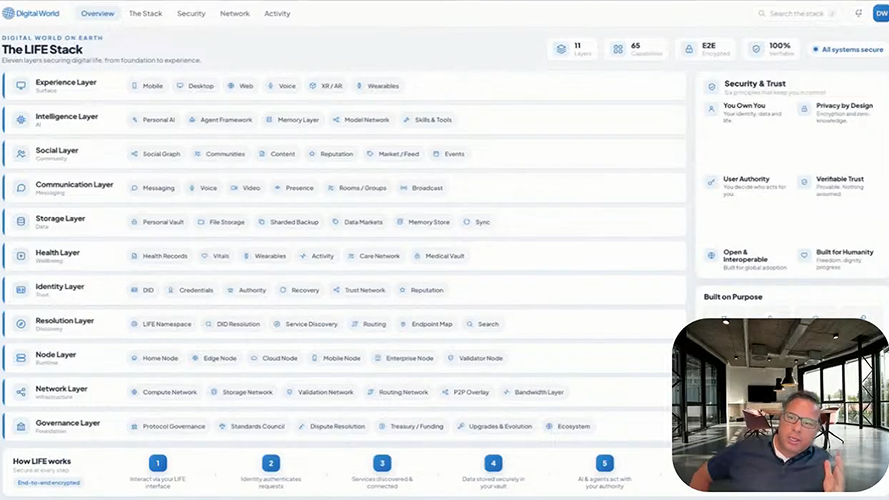Screen dimensions: 889x500
Task: Click the notification icon beside search
Action: tap(858, 13)
